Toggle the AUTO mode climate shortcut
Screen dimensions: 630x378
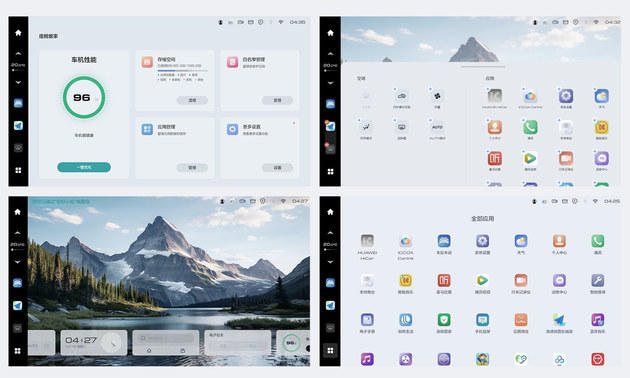[437, 127]
